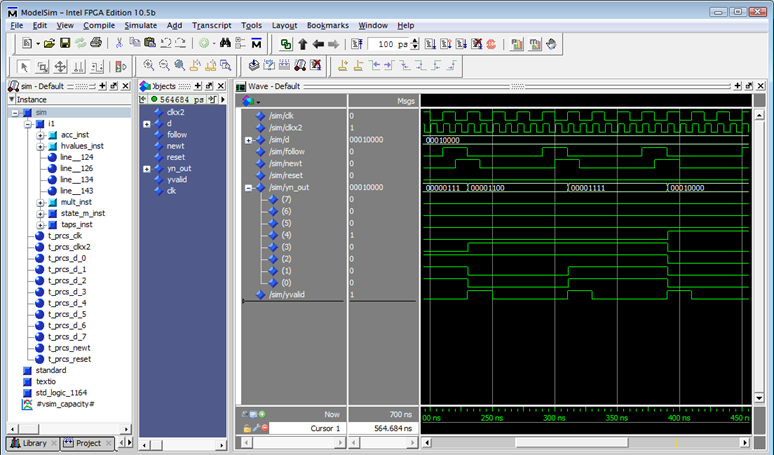This screenshot has height=455, width=774.
Task: Collapse the /sim/yn_out bus in Wave
Action: pos(248,187)
